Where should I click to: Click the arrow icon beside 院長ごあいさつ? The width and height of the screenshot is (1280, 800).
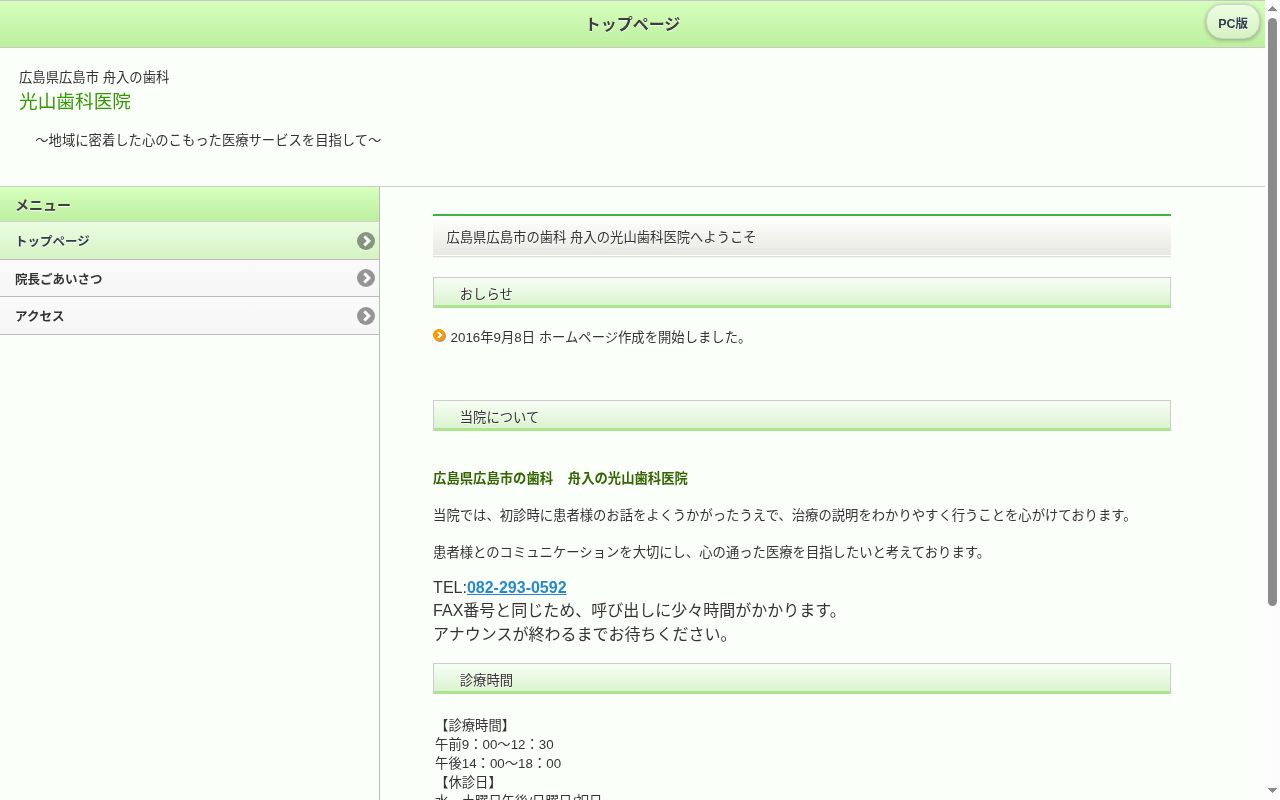pos(366,278)
